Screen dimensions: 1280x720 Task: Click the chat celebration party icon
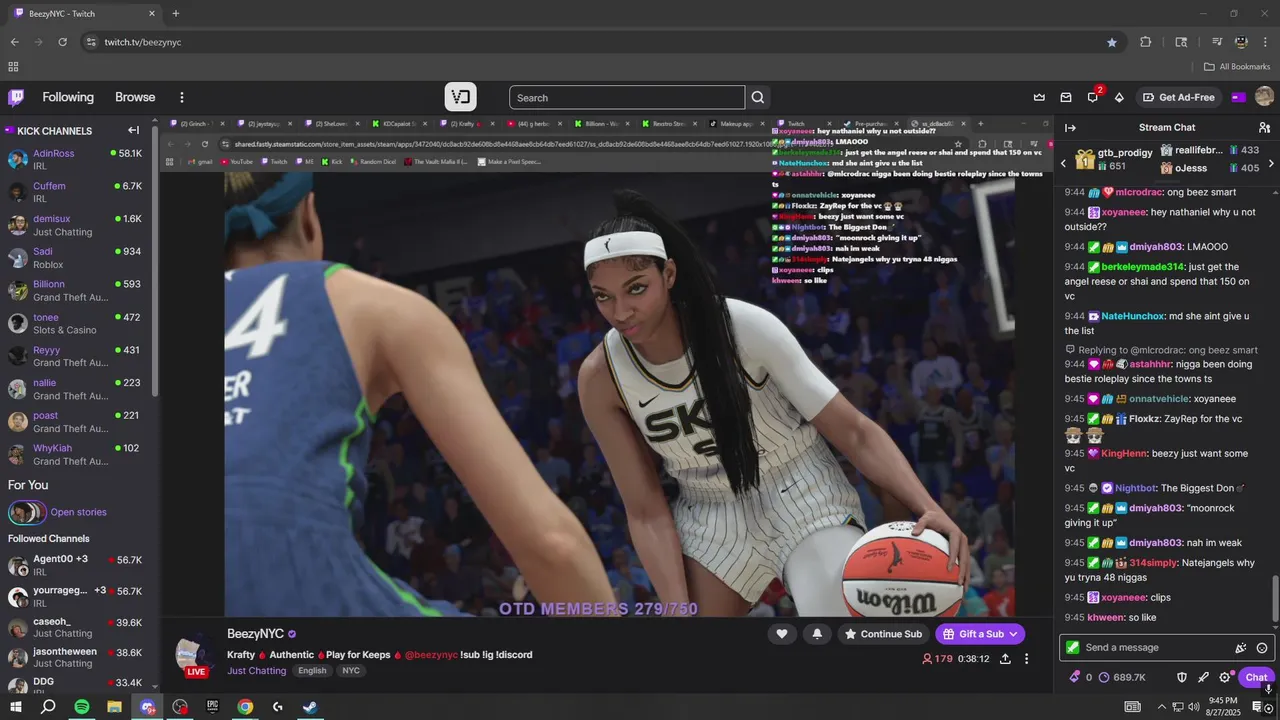point(1241,648)
